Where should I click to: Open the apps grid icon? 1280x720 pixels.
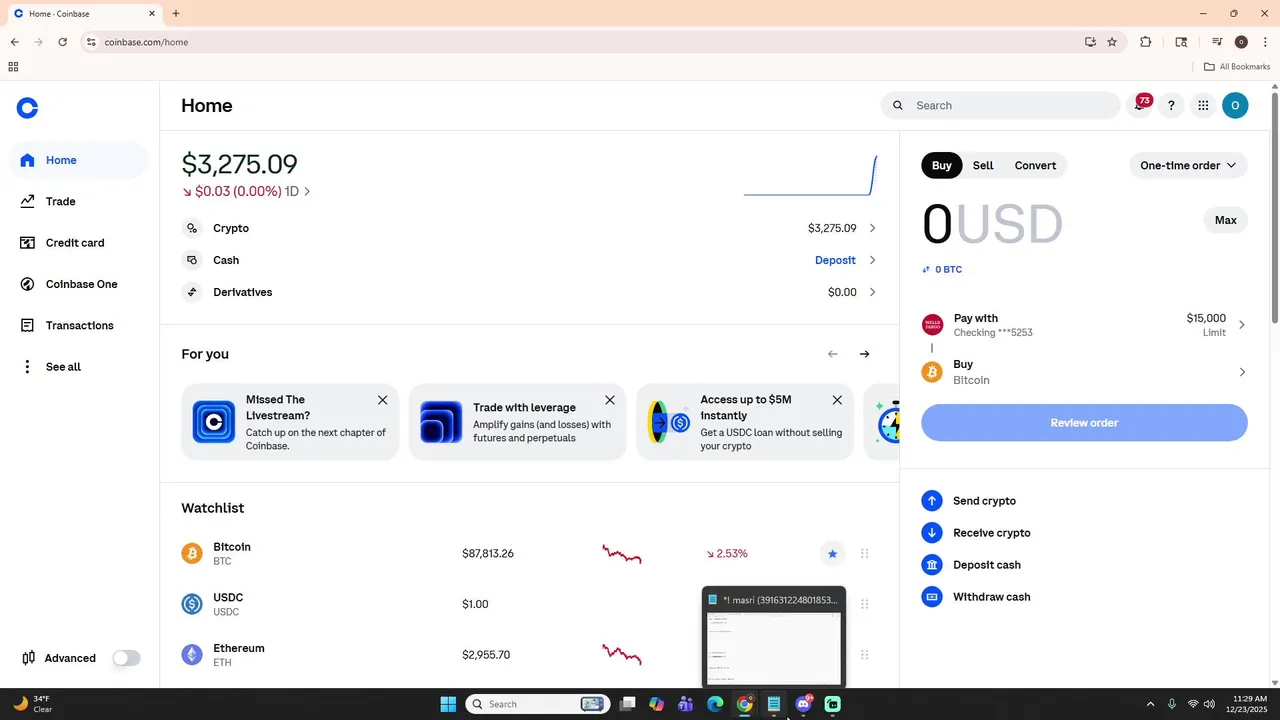coord(1203,105)
